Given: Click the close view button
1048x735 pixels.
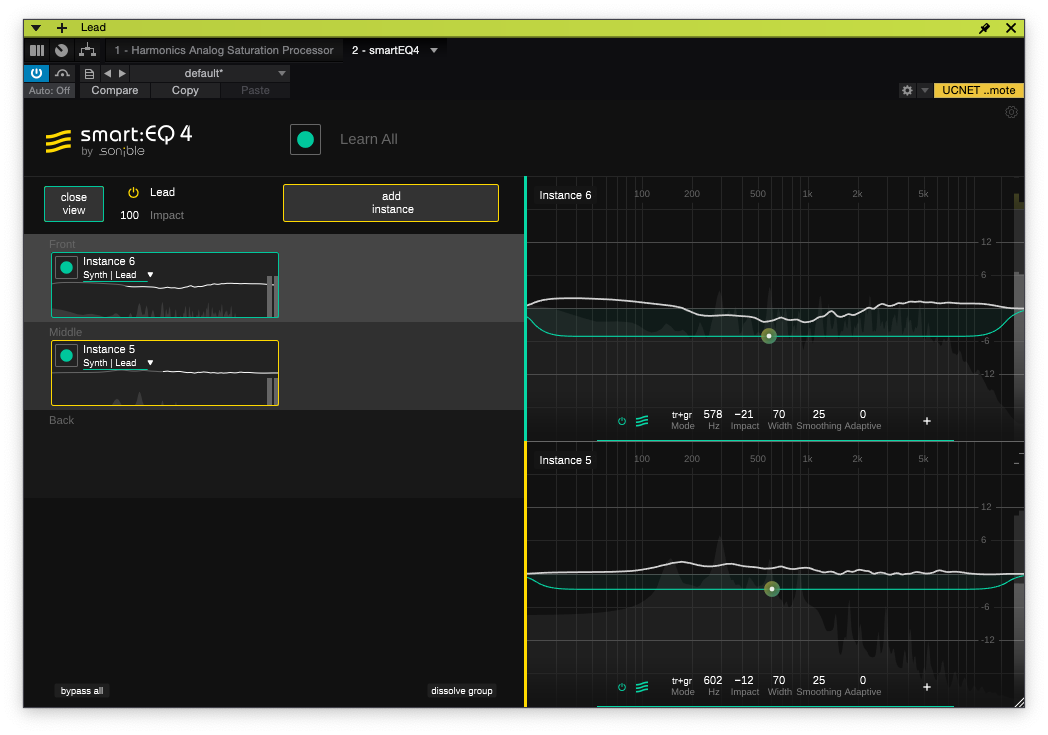Looking at the screenshot, I should tap(74, 204).
